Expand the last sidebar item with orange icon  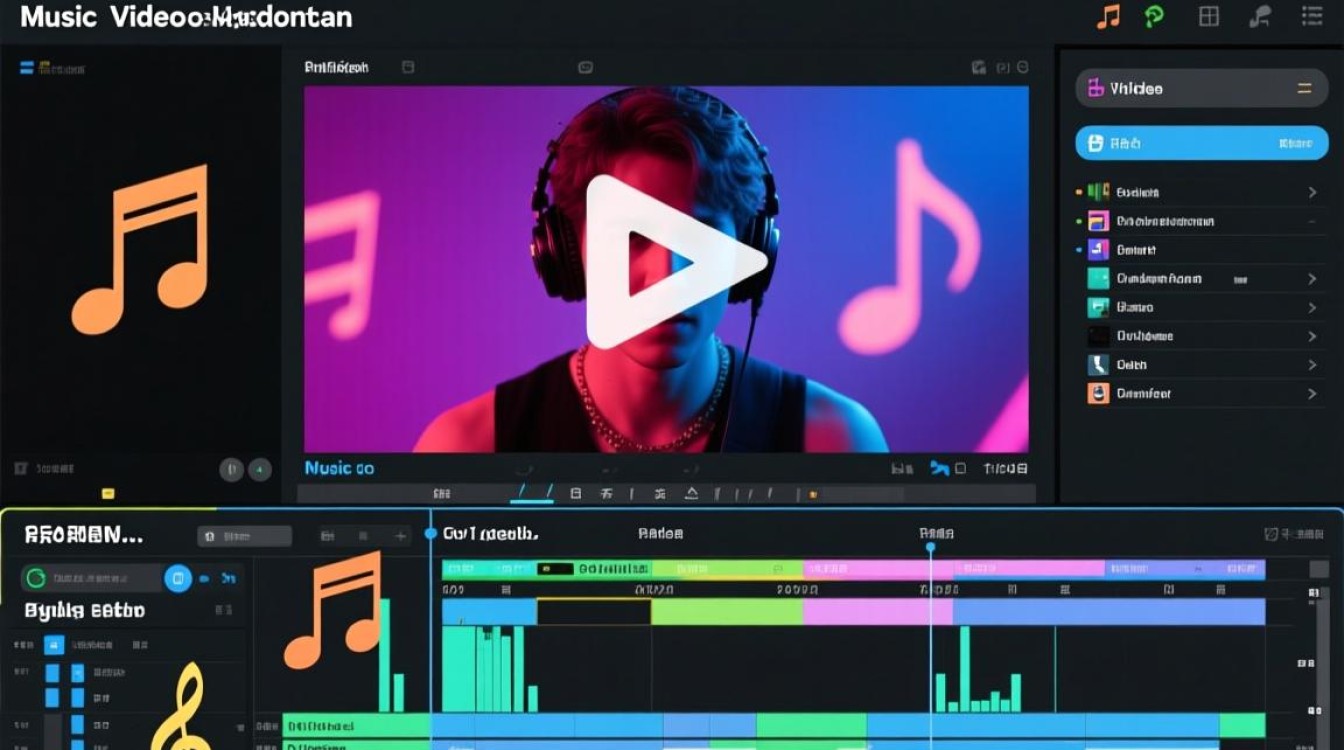tap(1201, 394)
